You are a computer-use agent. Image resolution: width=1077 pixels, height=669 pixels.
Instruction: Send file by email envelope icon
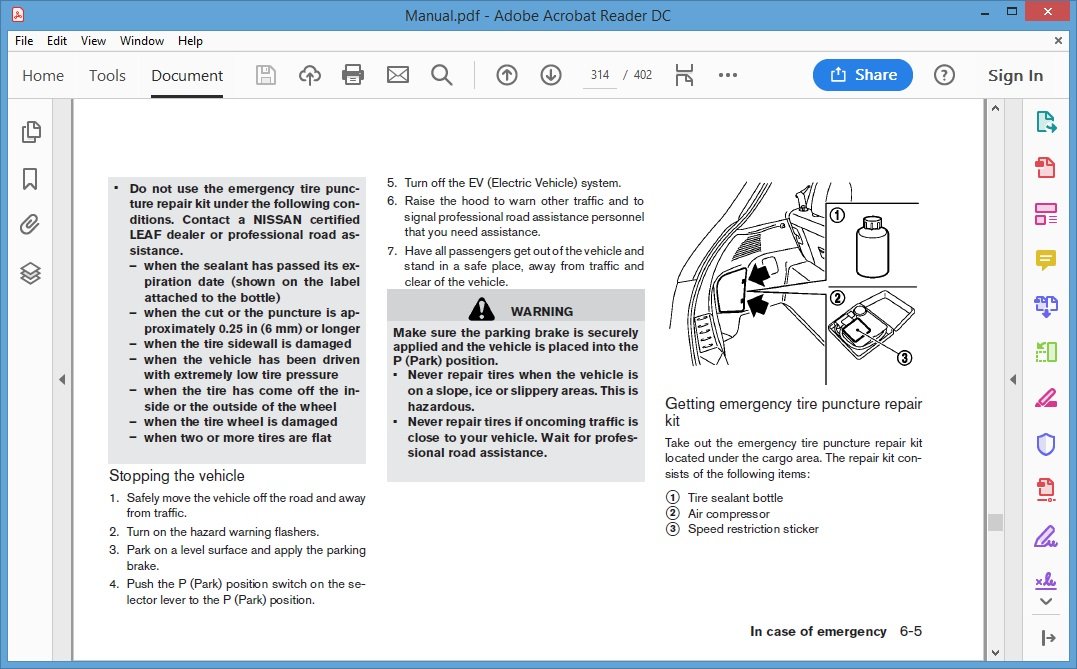point(397,75)
